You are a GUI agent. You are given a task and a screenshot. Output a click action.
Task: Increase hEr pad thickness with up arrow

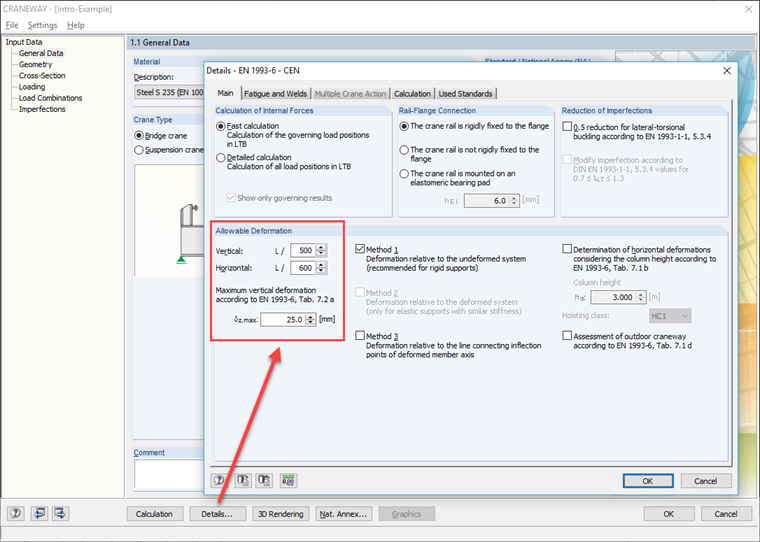pyautogui.click(x=514, y=198)
